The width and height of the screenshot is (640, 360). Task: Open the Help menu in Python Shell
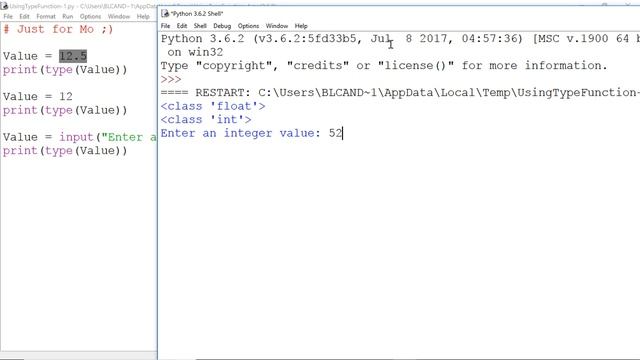(x=301, y=26)
